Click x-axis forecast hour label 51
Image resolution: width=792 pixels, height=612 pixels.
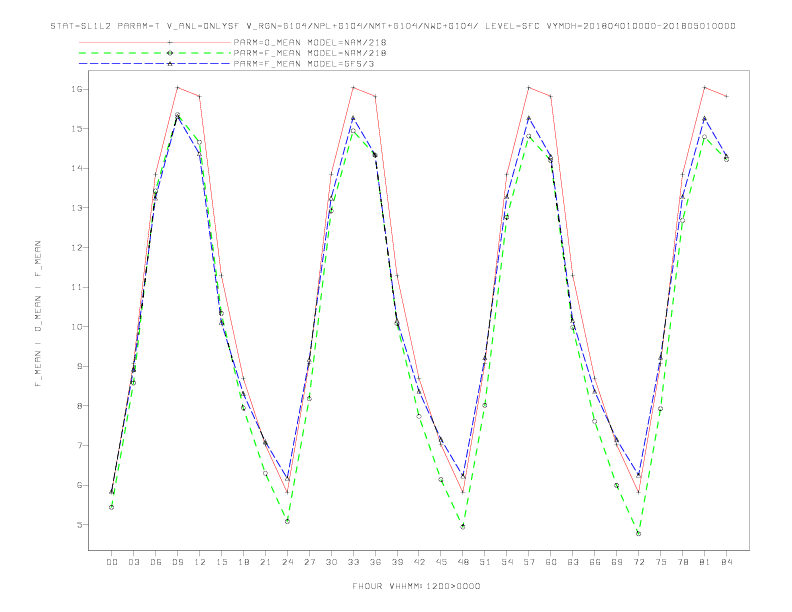pyautogui.click(x=485, y=562)
